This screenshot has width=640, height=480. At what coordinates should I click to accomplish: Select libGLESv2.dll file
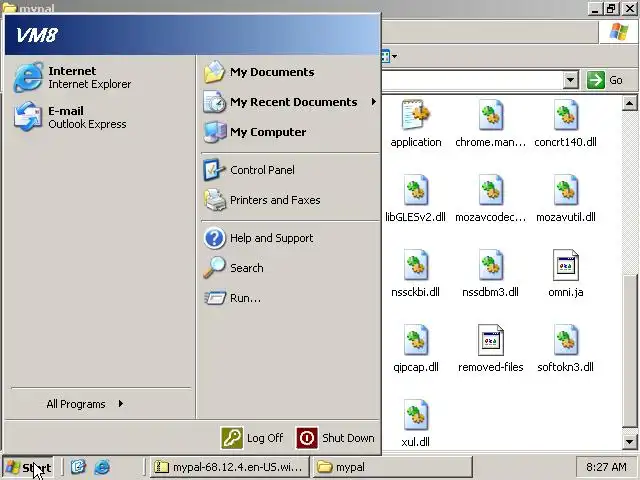(x=416, y=198)
